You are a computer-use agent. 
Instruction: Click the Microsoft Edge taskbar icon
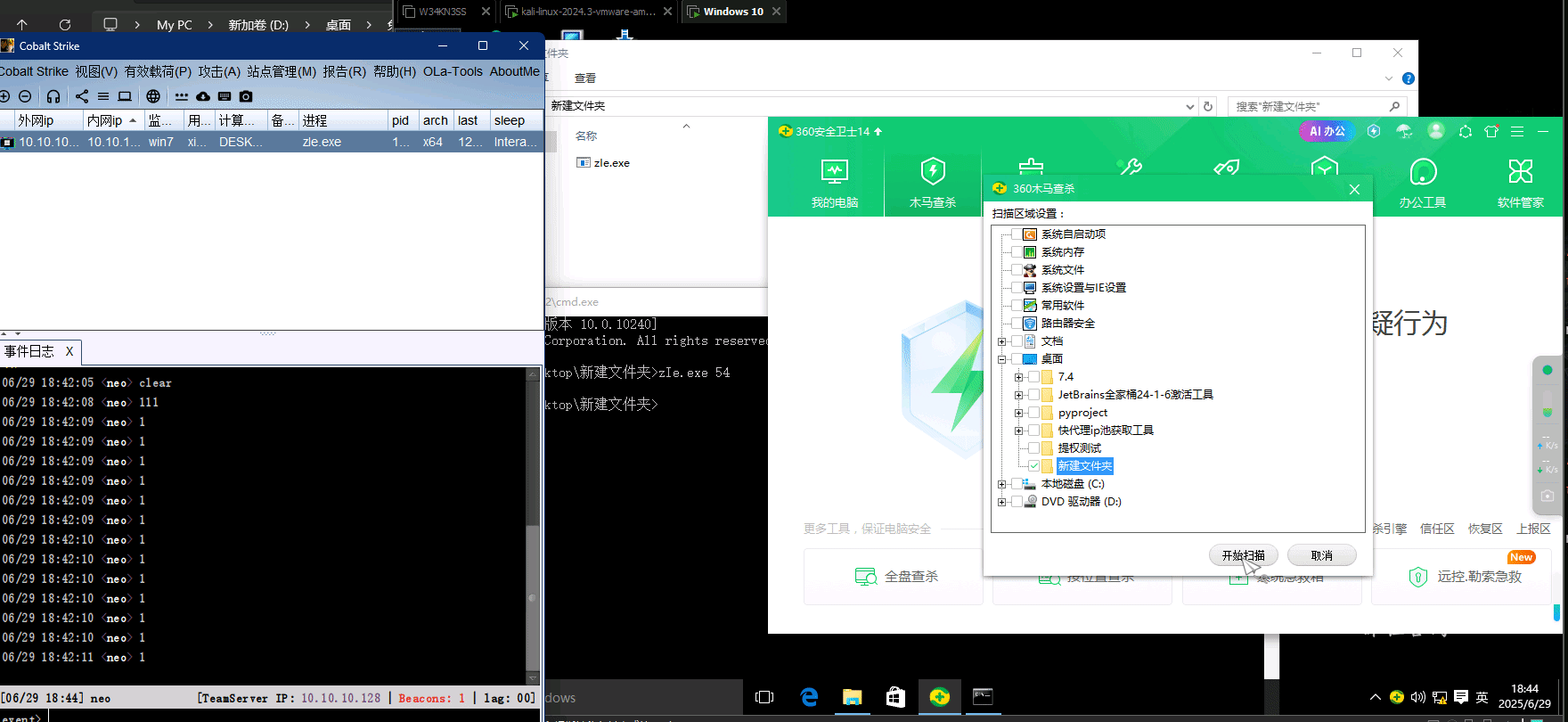[x=809, y=697]
